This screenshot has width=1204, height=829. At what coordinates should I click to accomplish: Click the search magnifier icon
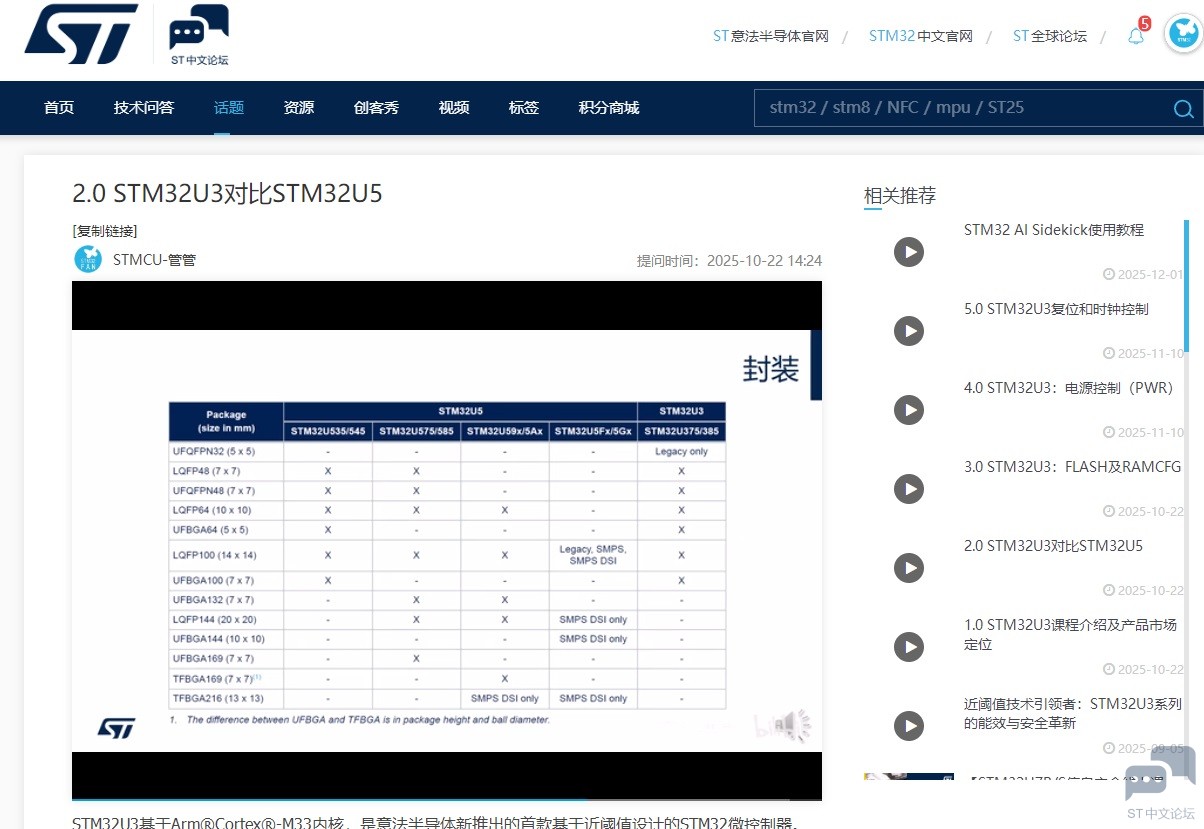pyautogui.click(x=1183, y=109)
